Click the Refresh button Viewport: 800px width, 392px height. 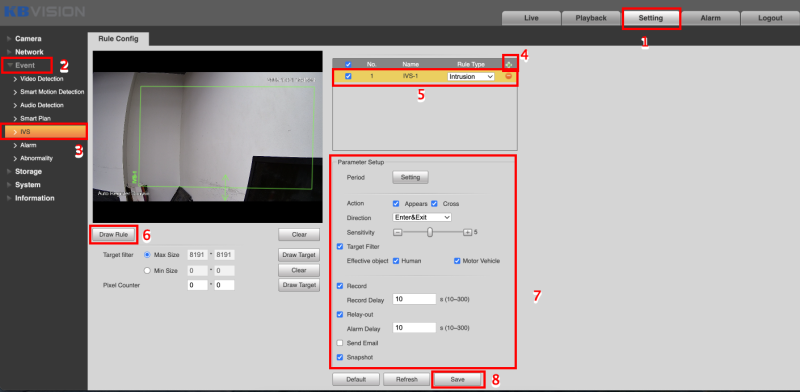[x=407, y=379]
